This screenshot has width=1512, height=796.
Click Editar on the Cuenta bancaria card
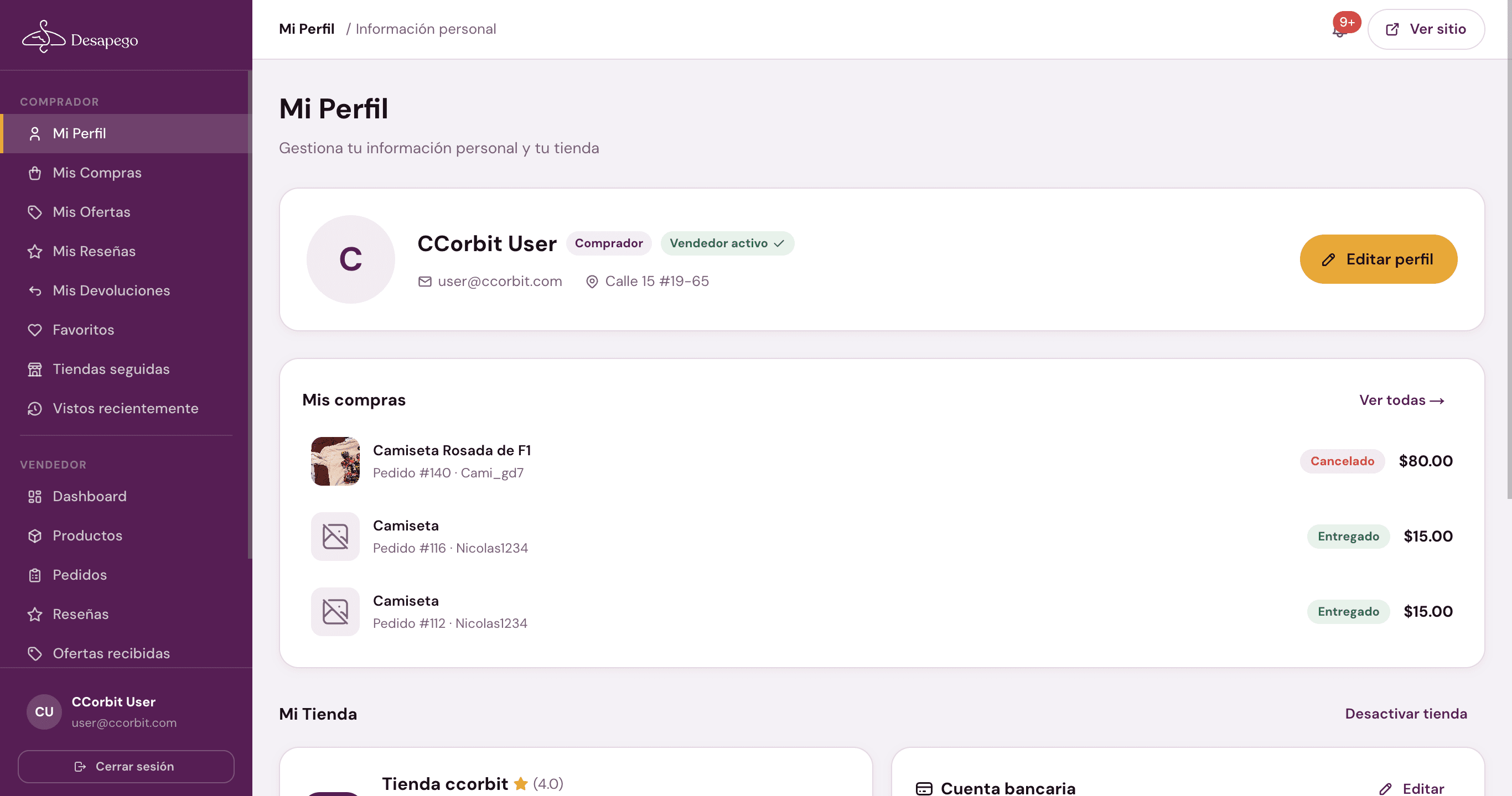(1411, 789)
